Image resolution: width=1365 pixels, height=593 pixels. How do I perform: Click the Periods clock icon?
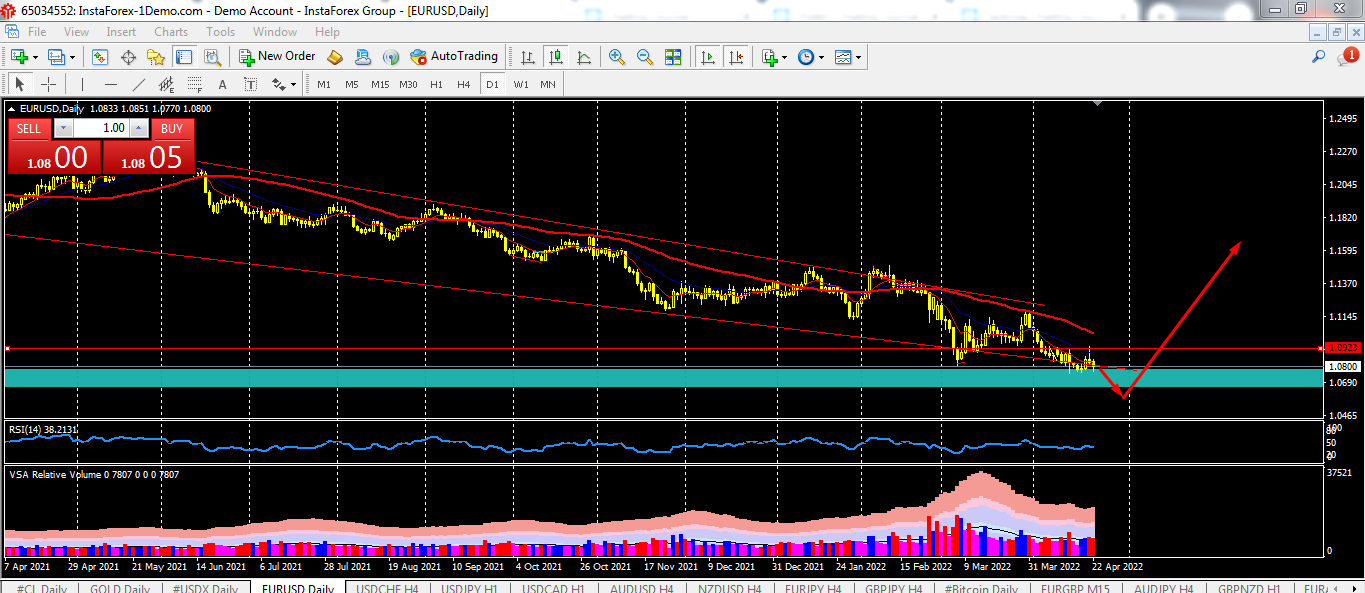(x=806, y=57)
